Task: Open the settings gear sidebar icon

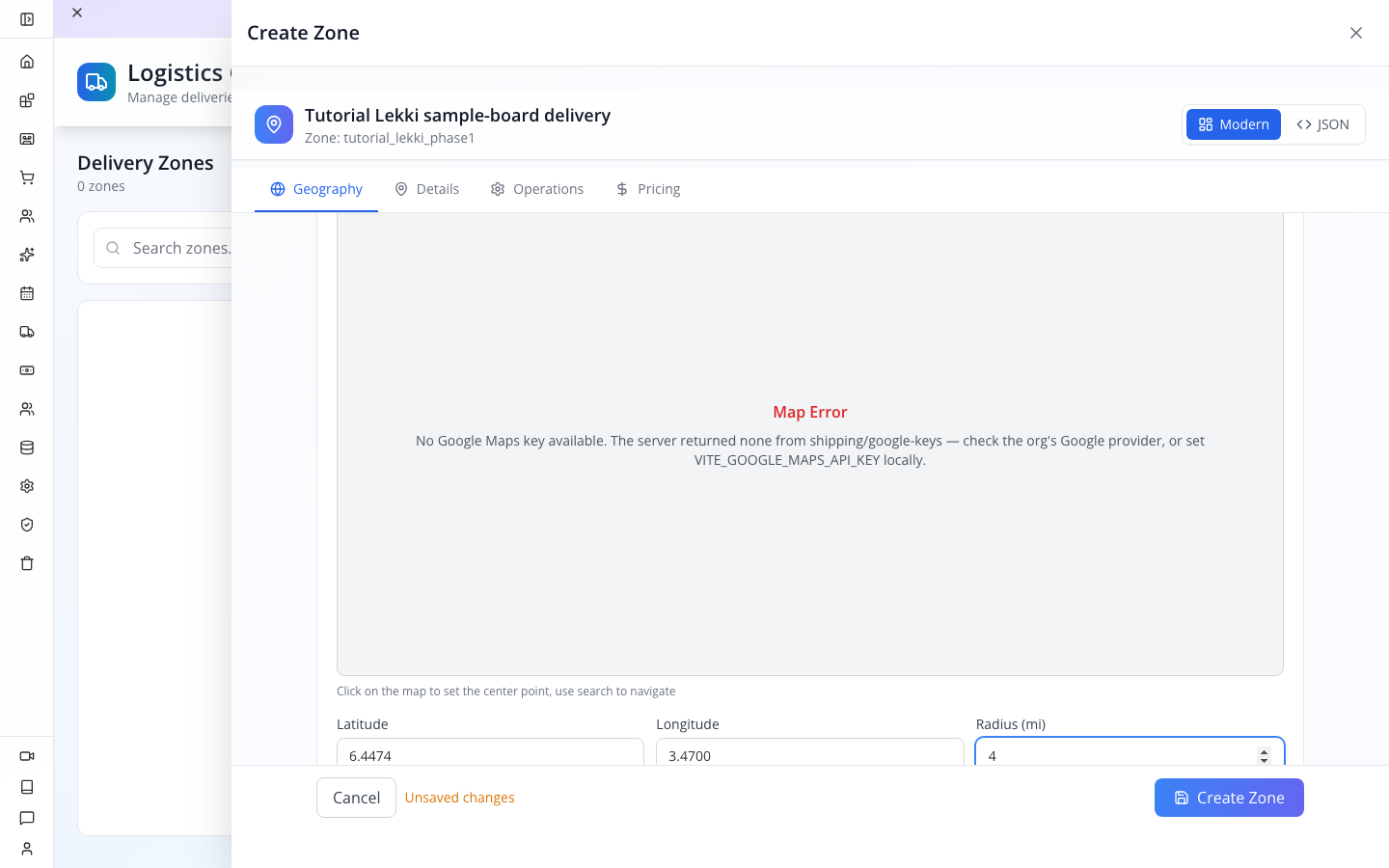Action: pyautogui.click(x=27, y=486)
